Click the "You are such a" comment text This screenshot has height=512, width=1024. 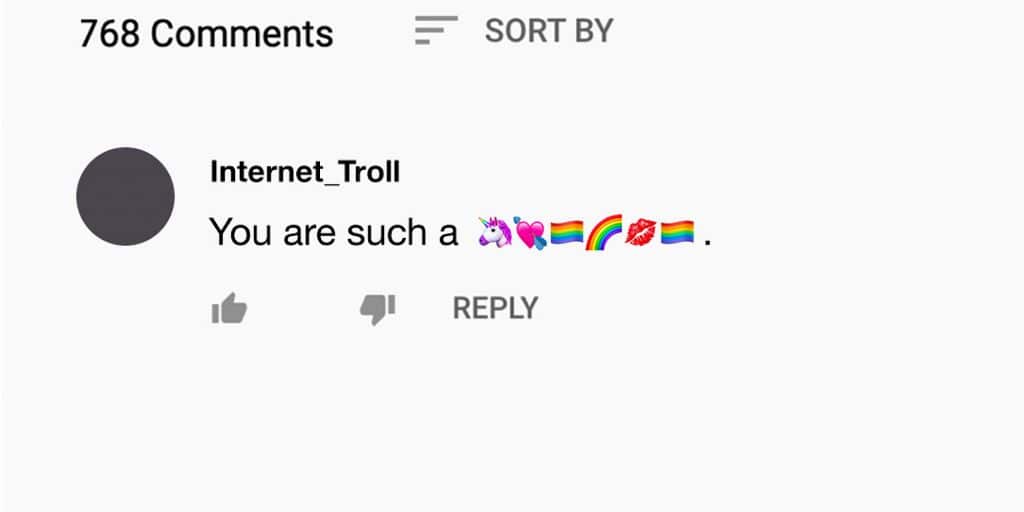pos(334,232)
